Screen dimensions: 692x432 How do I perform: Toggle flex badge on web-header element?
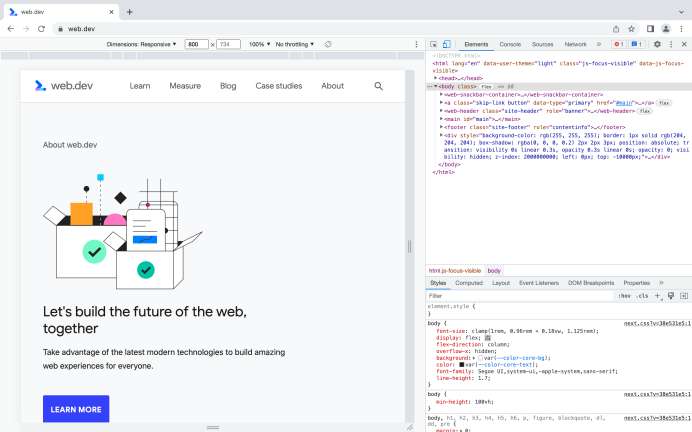tap(645, 111)
